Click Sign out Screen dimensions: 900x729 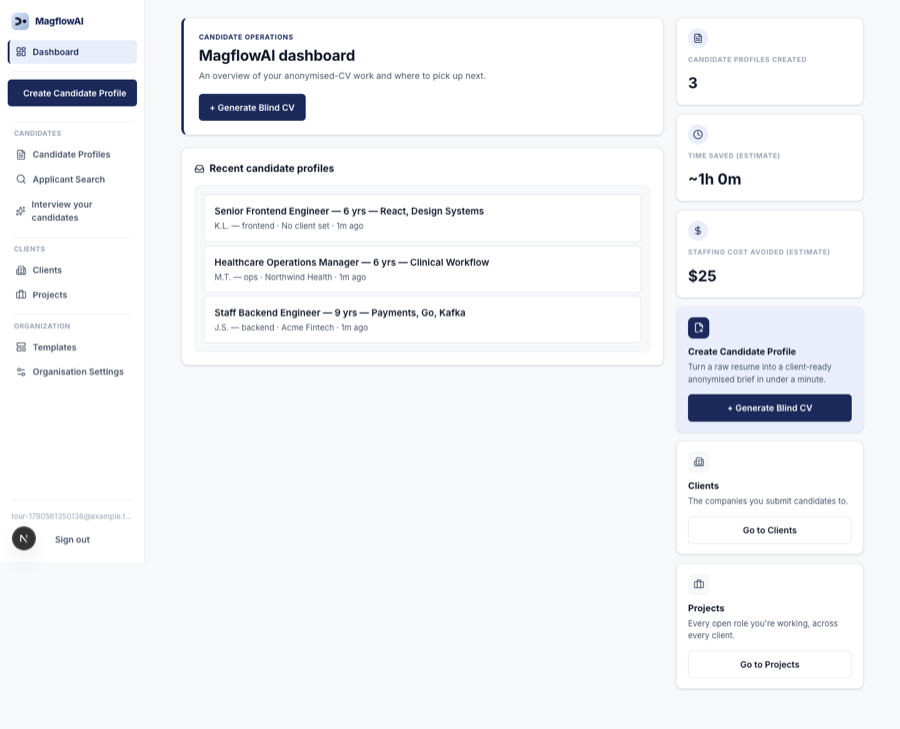(x=72, y=540)
